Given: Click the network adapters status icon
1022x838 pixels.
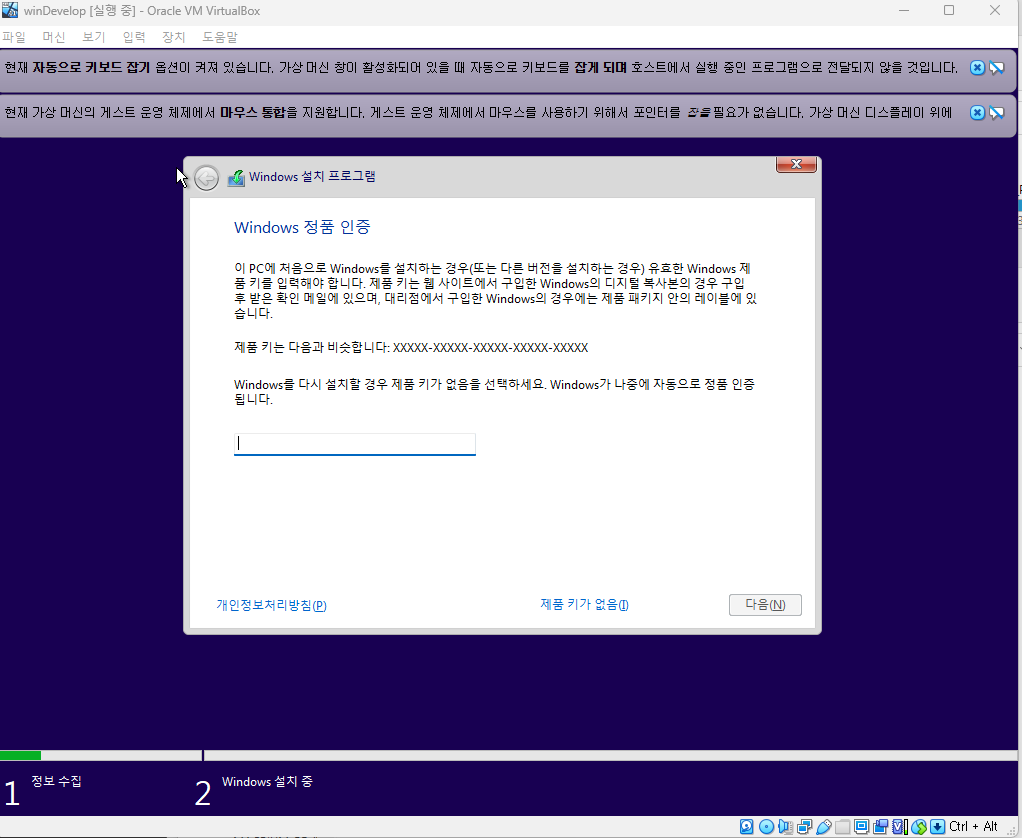Looking at the screenshot, I should [804, 826].
